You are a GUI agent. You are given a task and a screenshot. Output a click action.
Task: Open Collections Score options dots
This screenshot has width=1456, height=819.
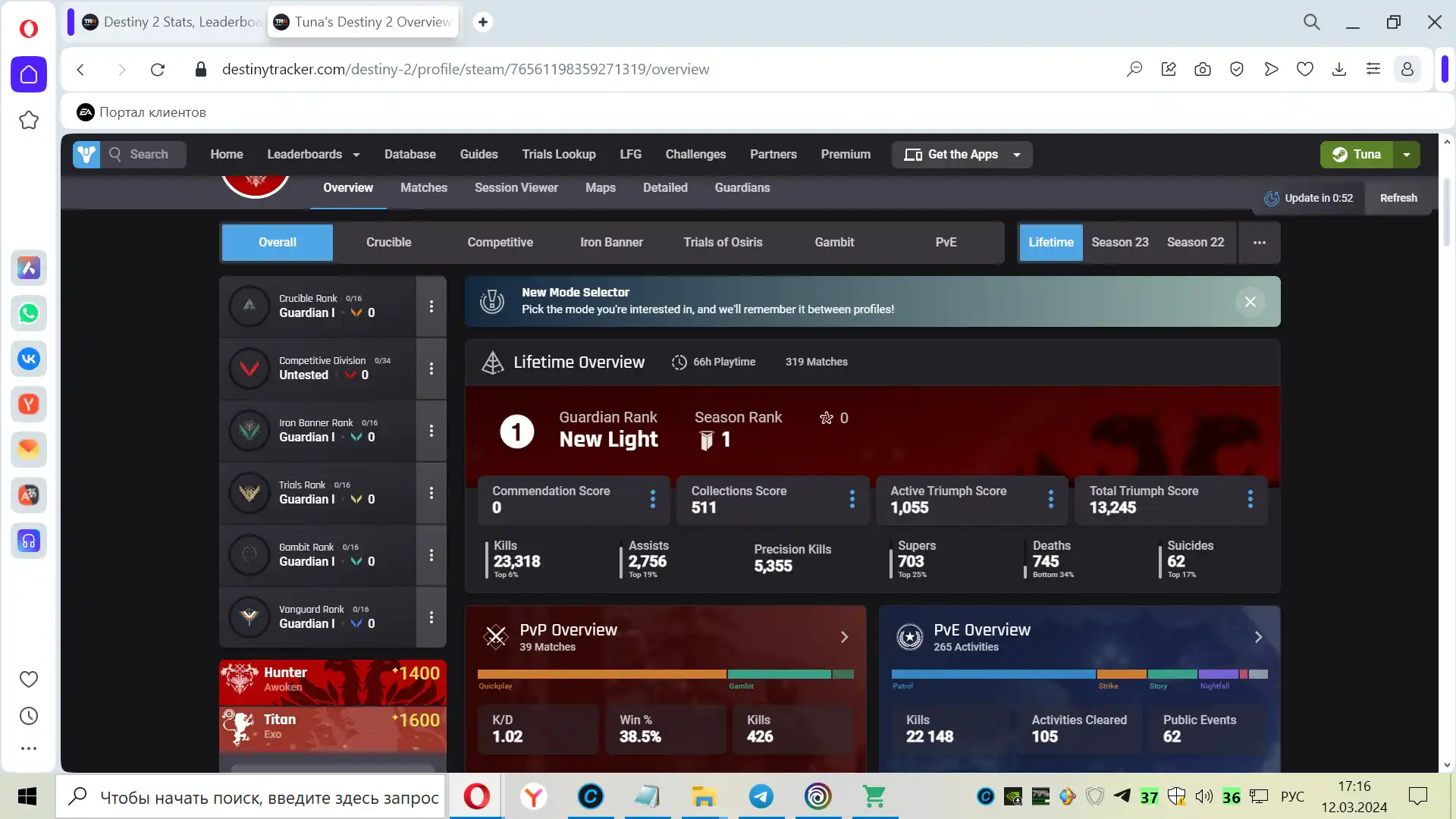click(852, 499)
